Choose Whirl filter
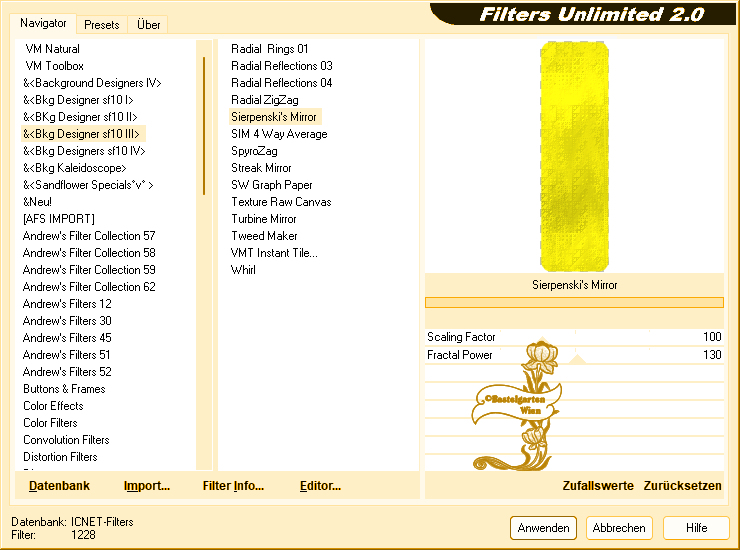The image size is (740, 550). [x=243, y=270]
